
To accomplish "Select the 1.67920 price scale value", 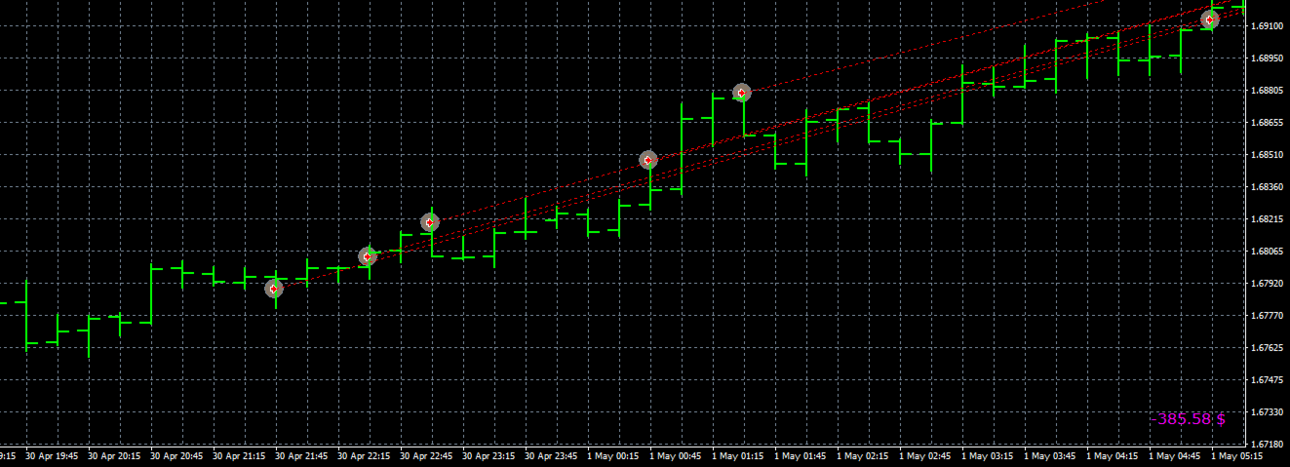I will click(x=1267, y=283).
